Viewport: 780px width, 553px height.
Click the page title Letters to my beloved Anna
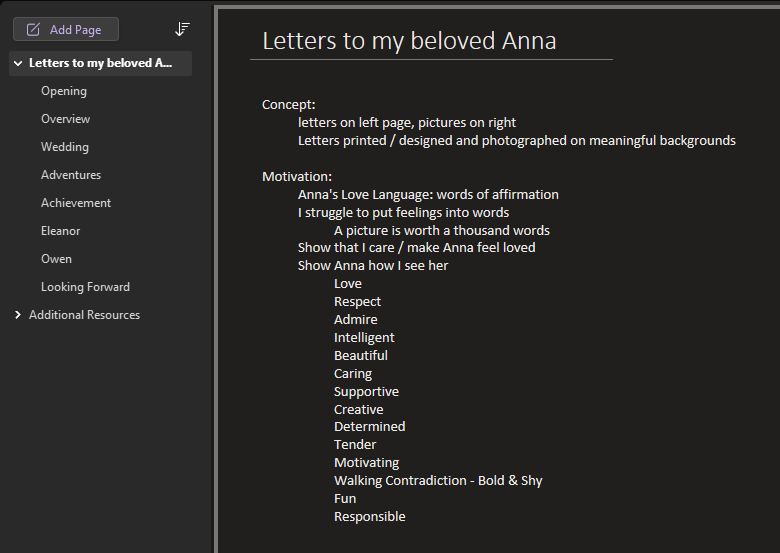[409, 41]
